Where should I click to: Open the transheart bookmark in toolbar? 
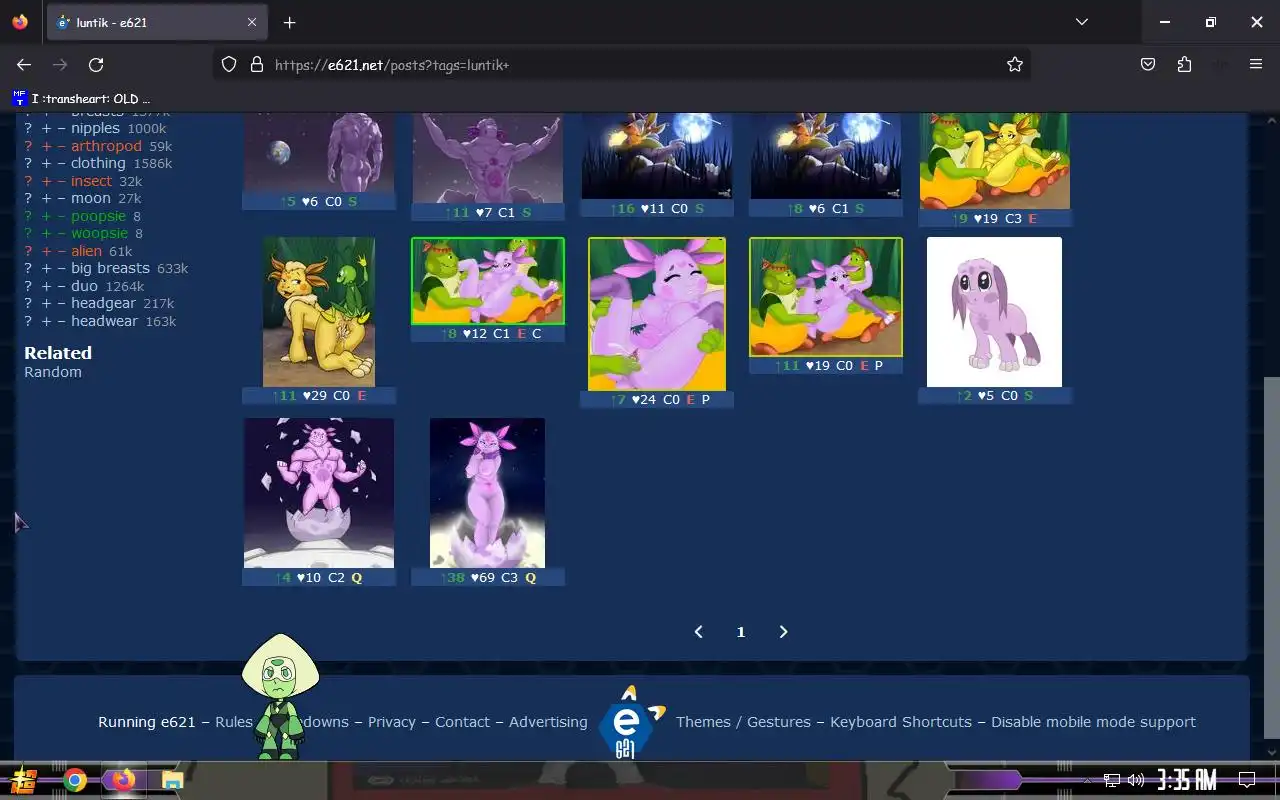(81, 98)
